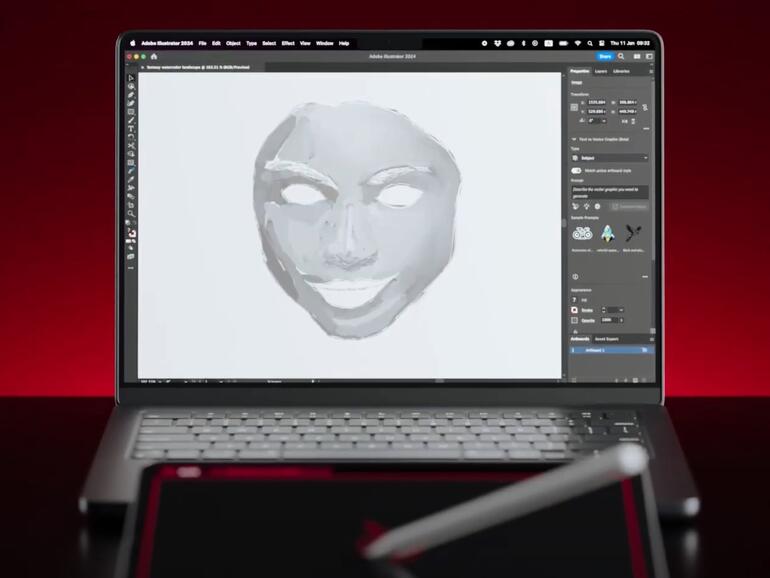Click the blue Share button

[605, 56]
